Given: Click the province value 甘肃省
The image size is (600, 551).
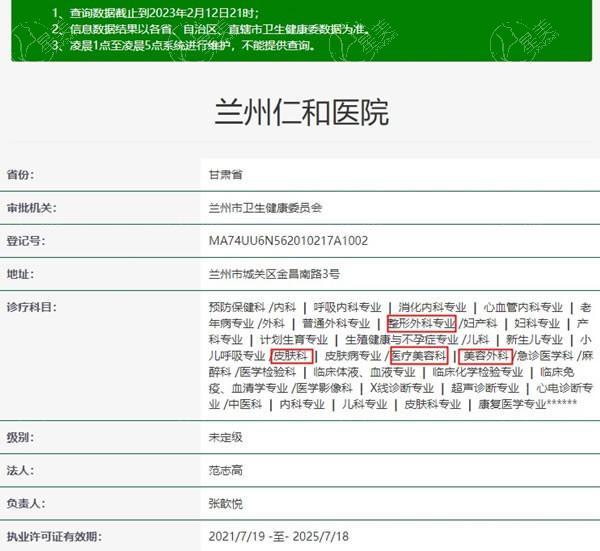Looking at the screenshot, I should [225, 175].
